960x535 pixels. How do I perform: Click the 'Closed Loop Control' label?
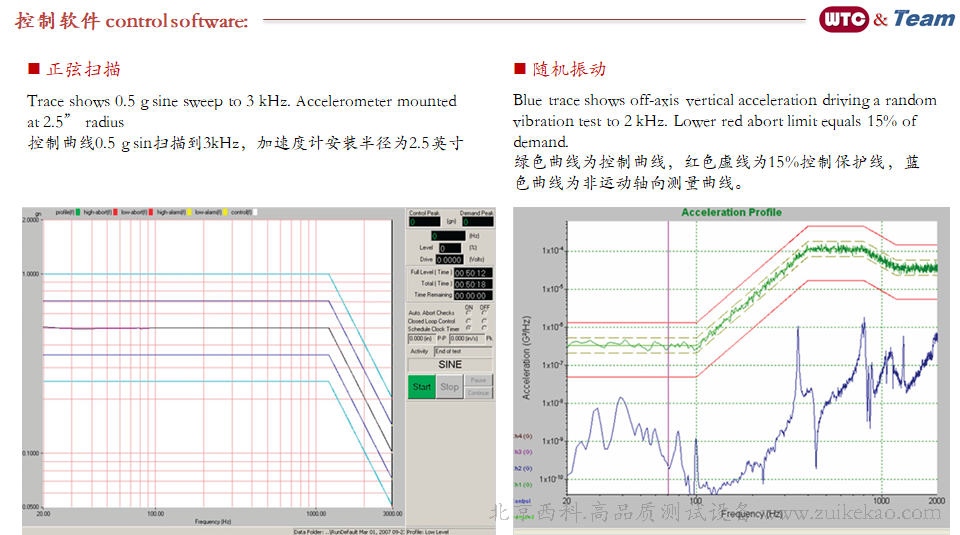point(432,321)
